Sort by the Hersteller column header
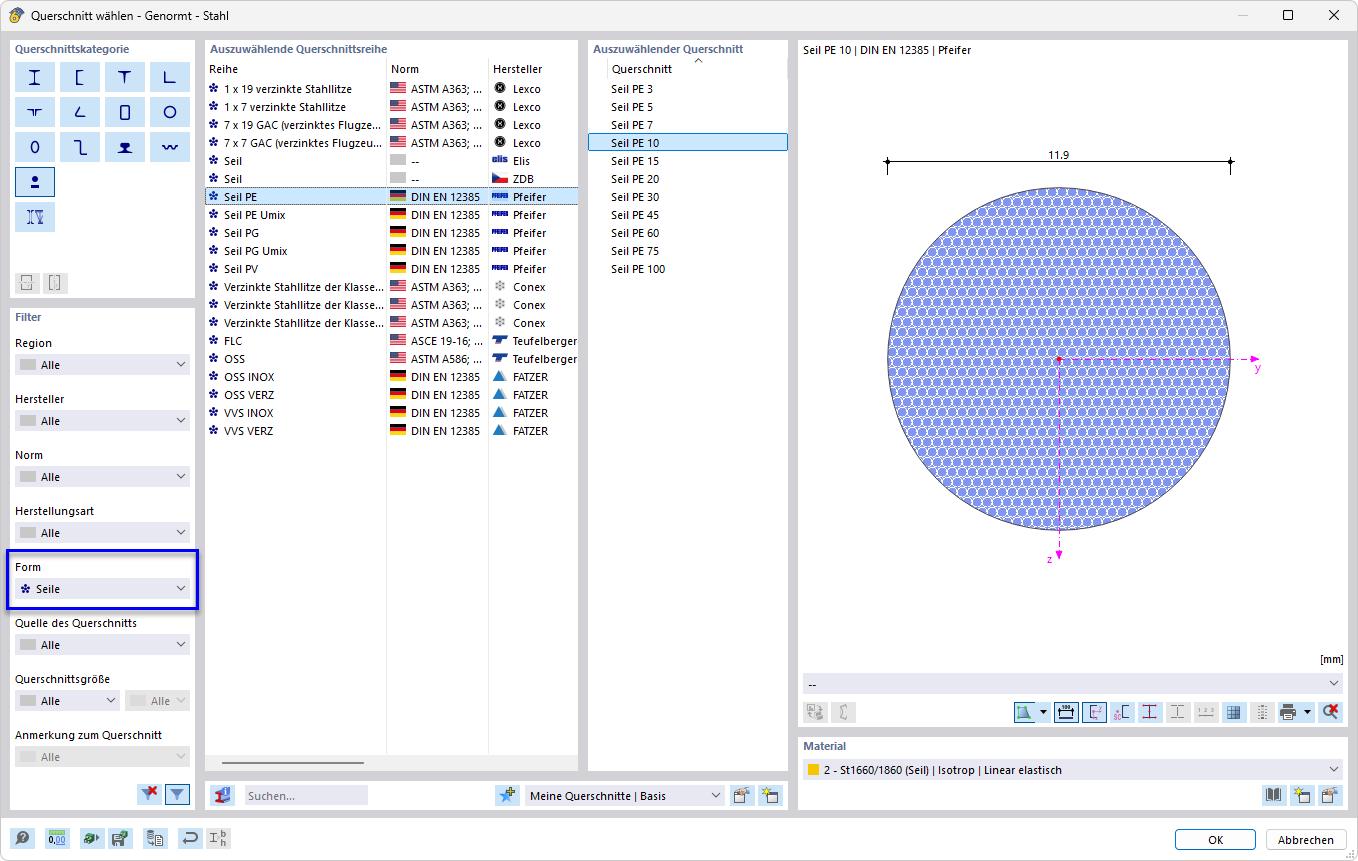Image resolution: width=1358 pixels, height=861 pixels. pos(533,69)
